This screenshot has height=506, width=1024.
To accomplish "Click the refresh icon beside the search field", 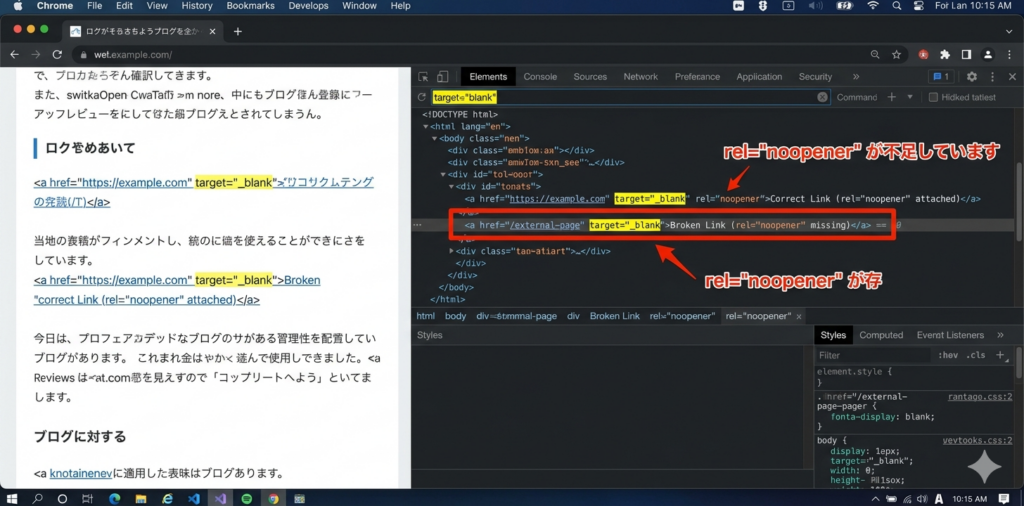I will (422, 97).
